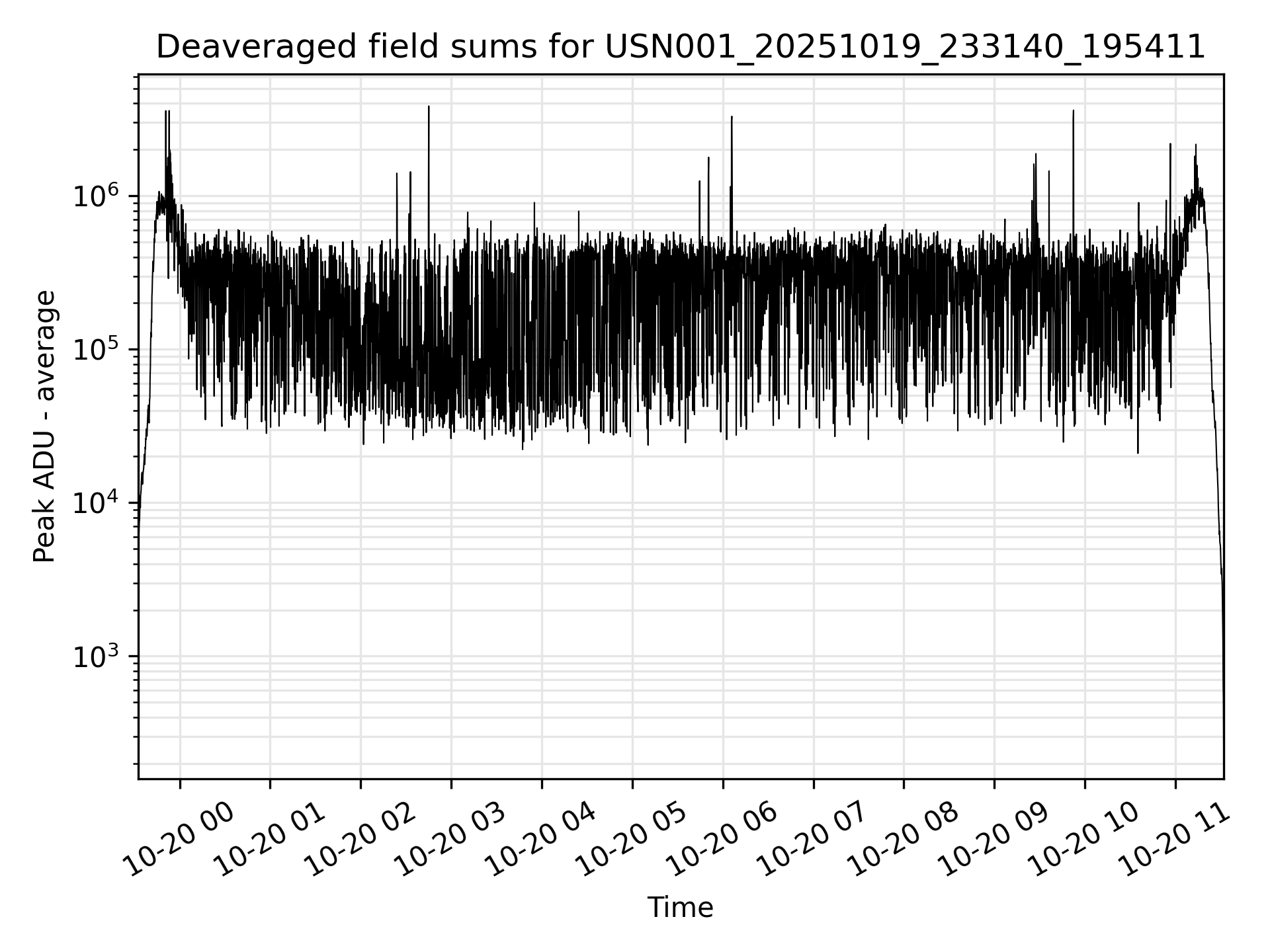Click the 10^3 y-axis tick label

(x=97, y=656)
